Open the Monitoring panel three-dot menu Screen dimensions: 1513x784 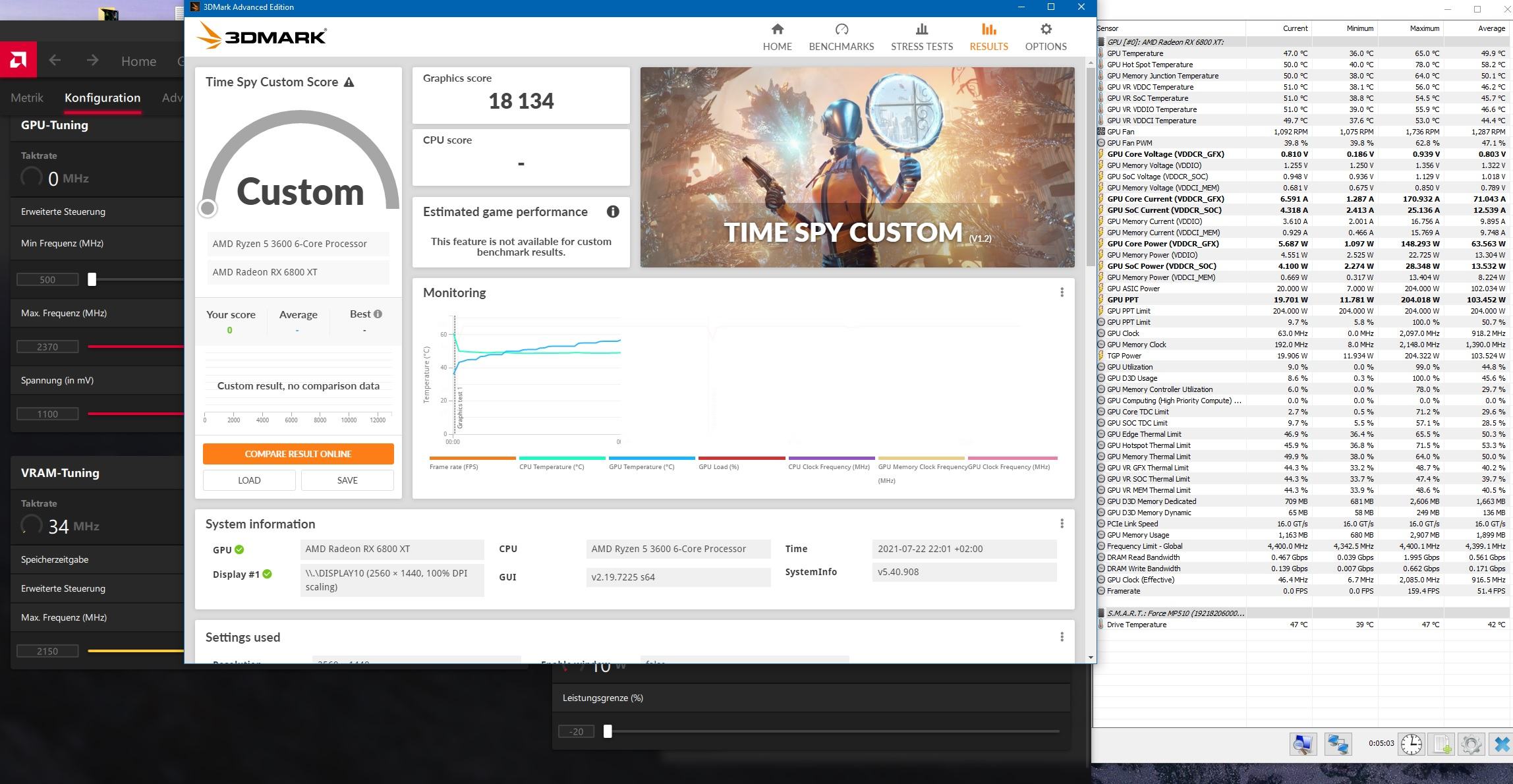[1062, 293]
